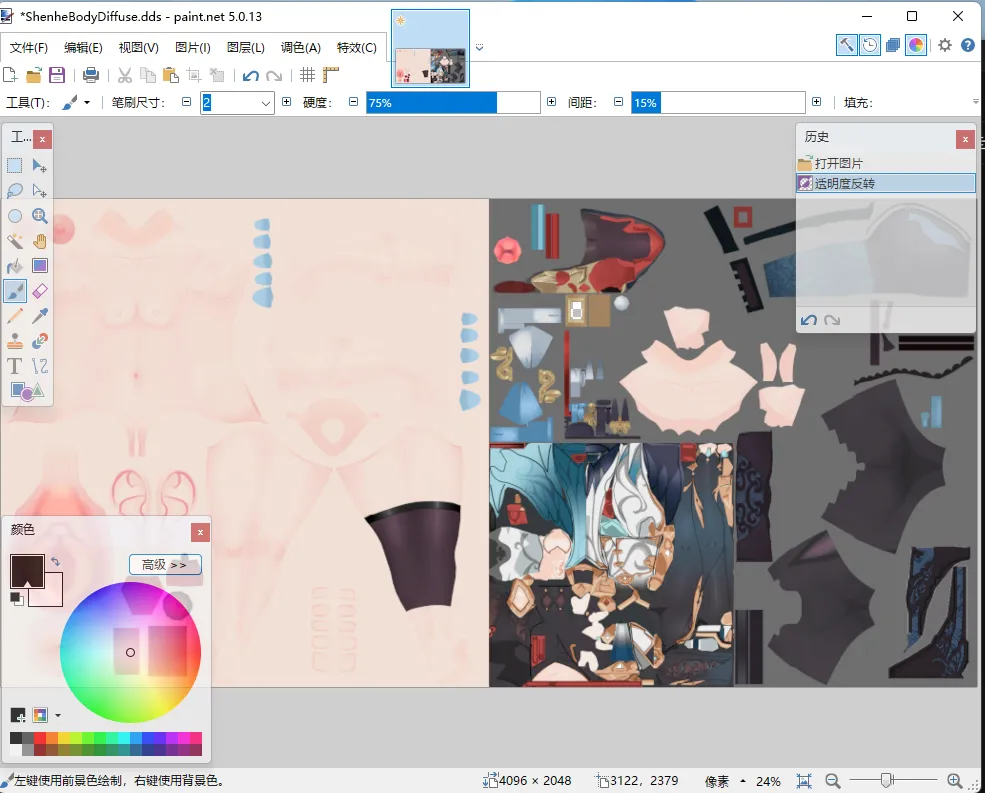Open the 调色(A) menu
The height and width of the screenshot is (793, 985).
tap(301, 48)
